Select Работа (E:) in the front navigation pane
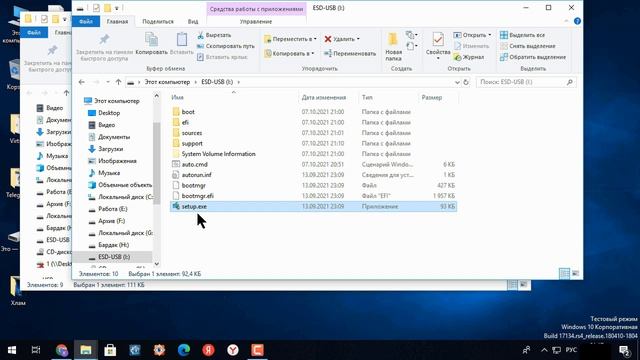This screenshot has width=640, height=360. point(113,209)
